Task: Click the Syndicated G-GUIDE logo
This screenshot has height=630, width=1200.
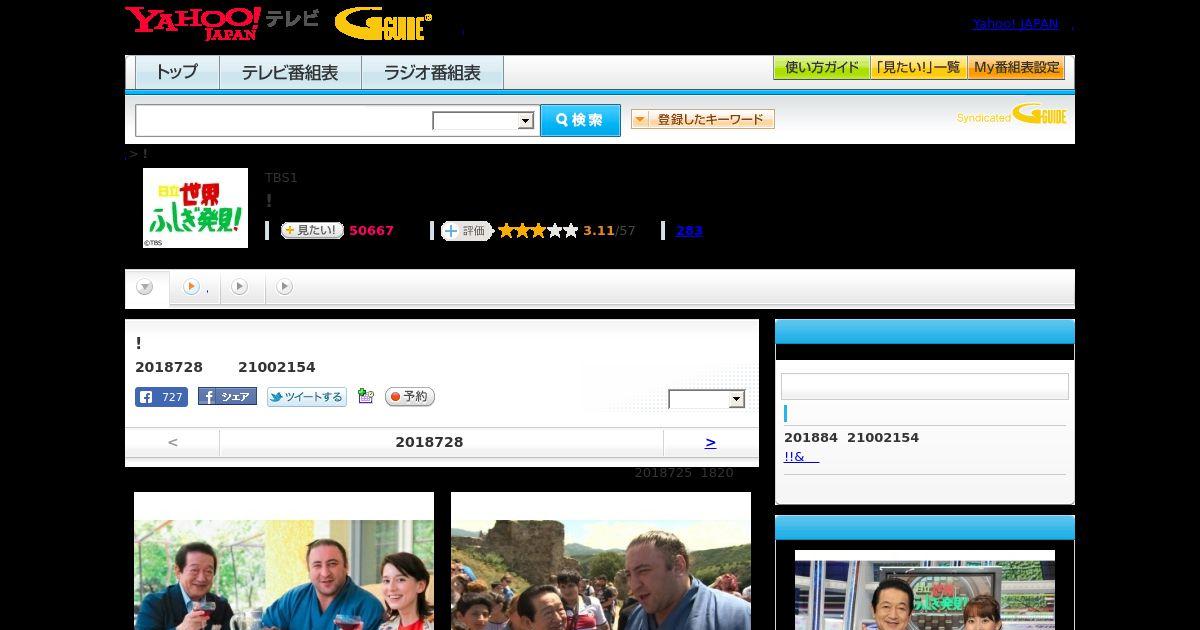Action: click(1012, 114)
